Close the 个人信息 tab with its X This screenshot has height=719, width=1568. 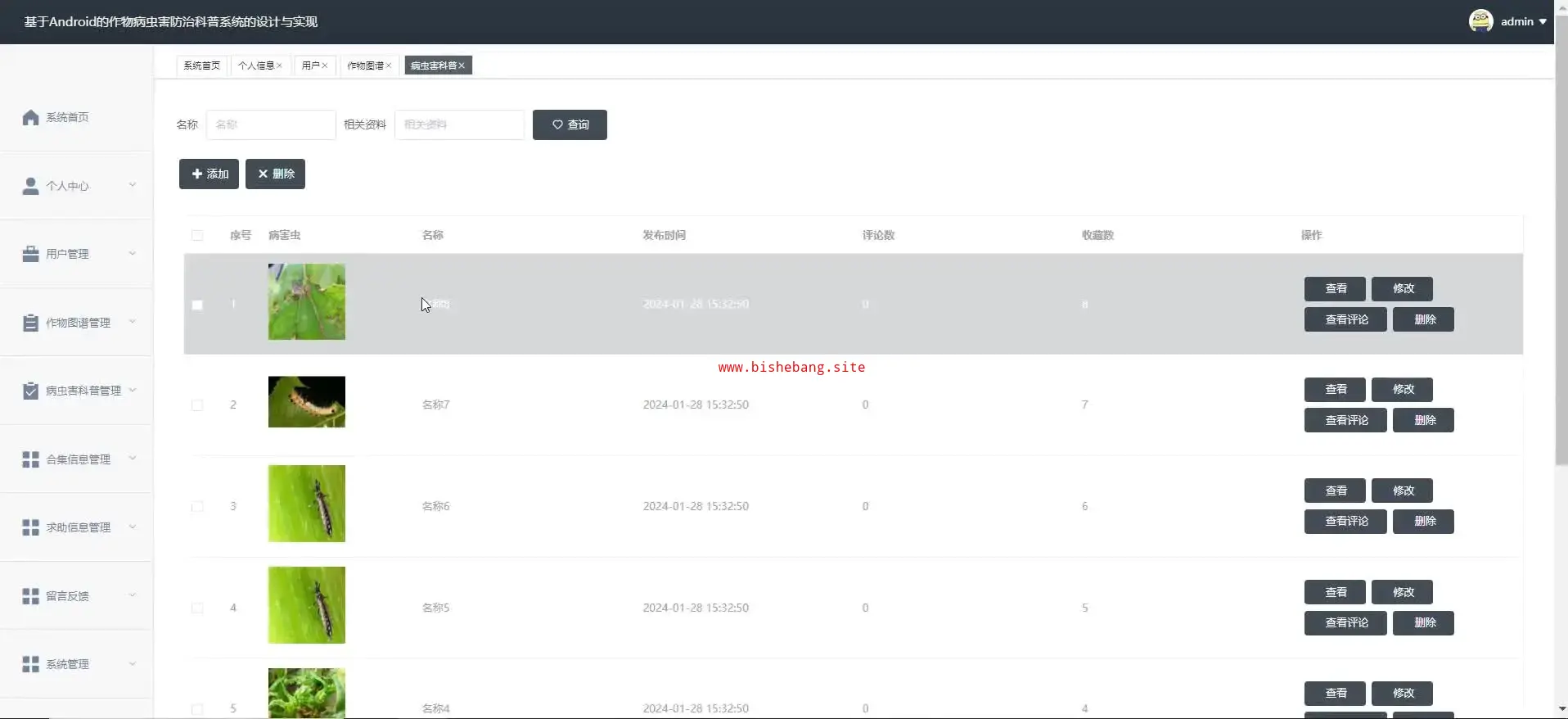(x=279, y=66)
